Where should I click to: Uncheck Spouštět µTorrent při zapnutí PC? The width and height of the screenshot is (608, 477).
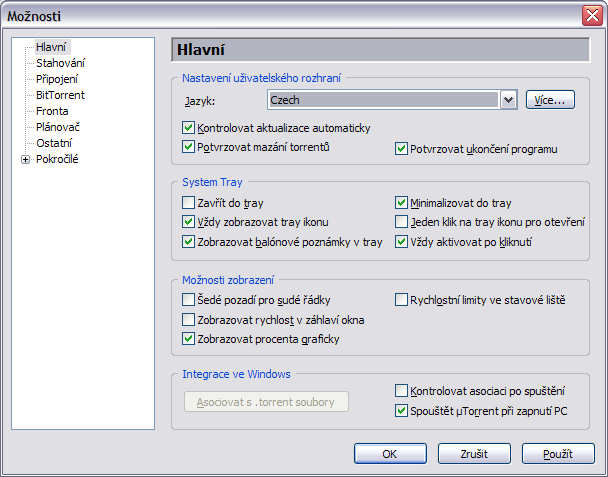point(402,410)
